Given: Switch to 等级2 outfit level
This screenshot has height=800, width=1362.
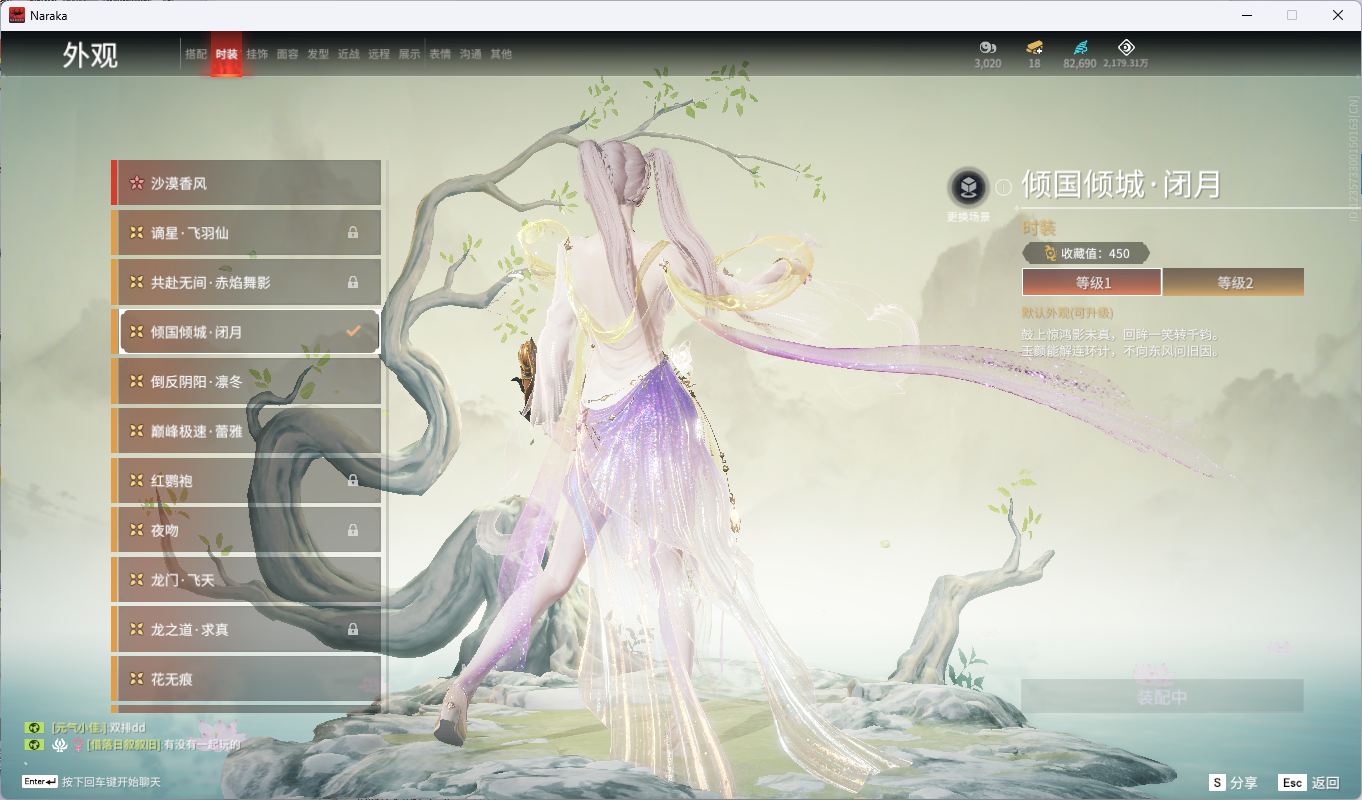Looking at the screenshot, I should pos(1234,282).
